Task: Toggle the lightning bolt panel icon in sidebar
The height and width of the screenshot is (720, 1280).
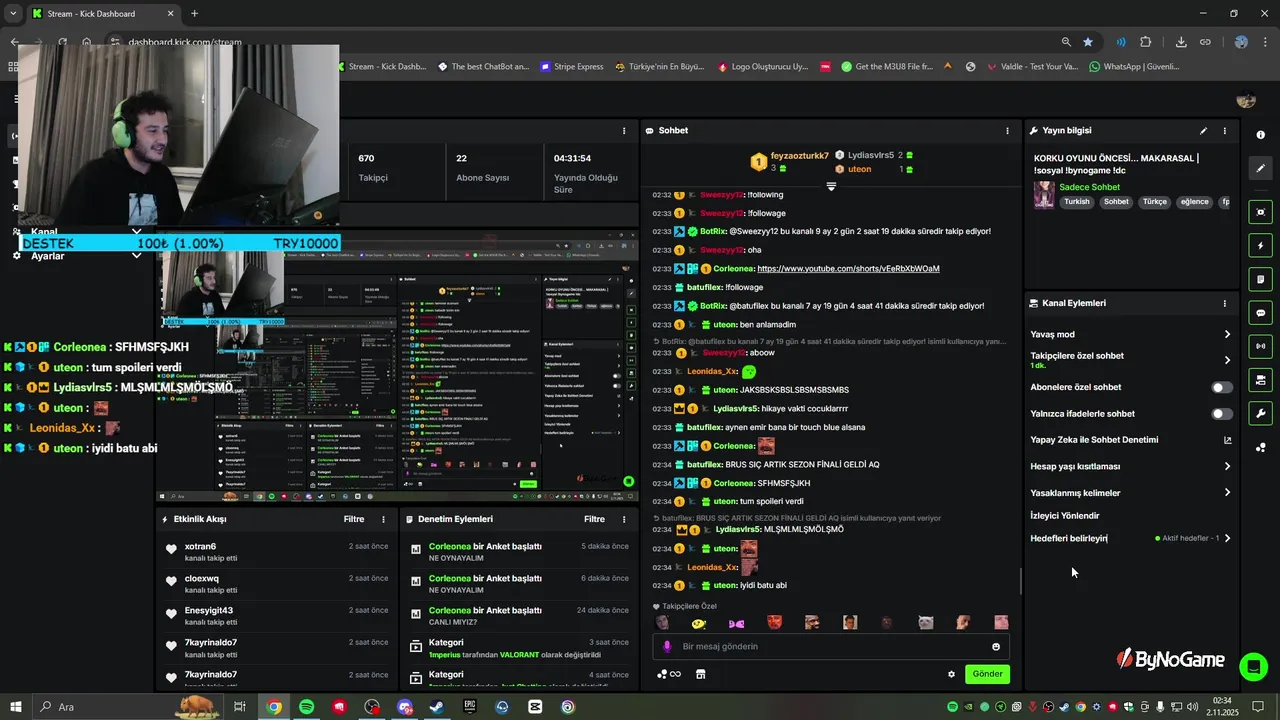Action: (1260, 246)
